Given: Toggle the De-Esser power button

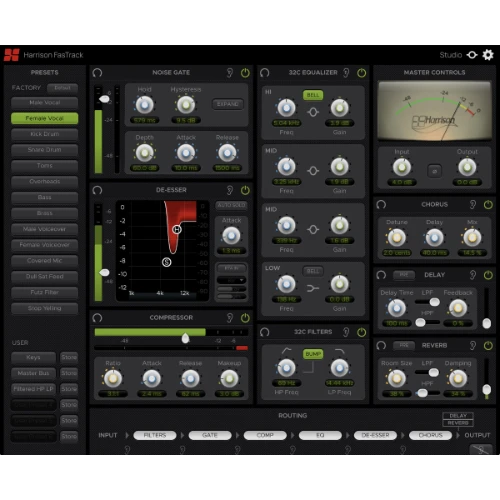Looking at the screenshot, I should (x=245, y=190).
